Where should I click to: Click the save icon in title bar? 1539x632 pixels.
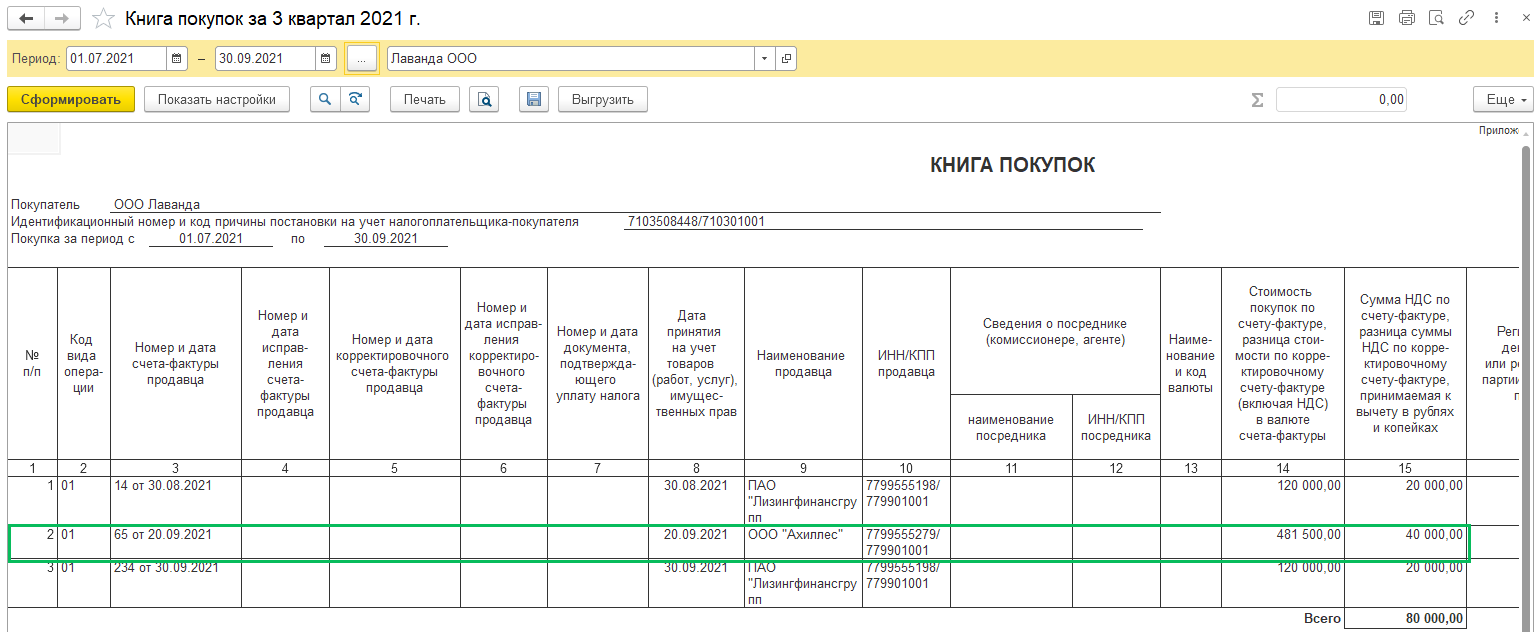coord(1377,18)
